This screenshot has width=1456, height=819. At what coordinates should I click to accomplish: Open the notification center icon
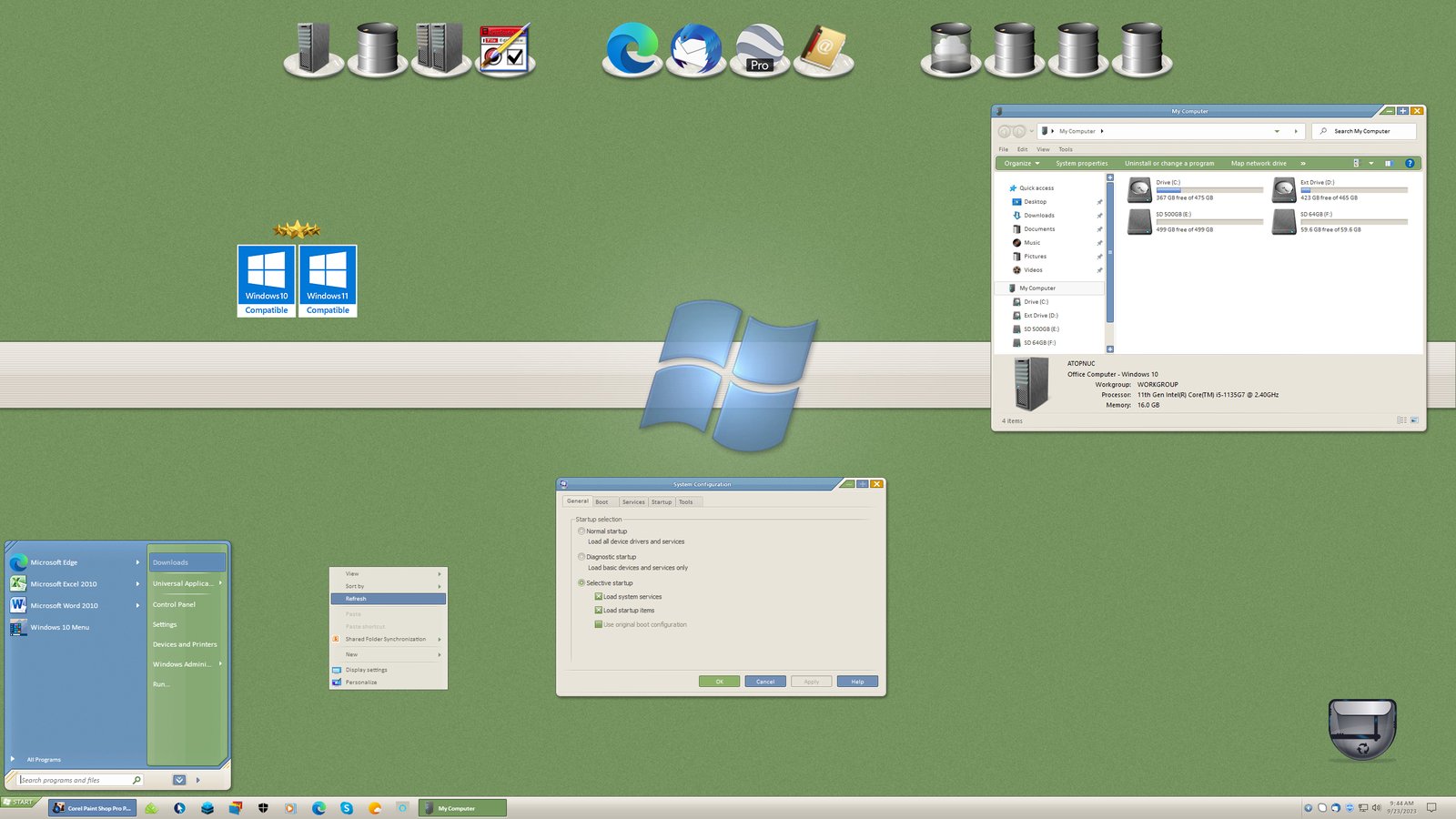1431,807
